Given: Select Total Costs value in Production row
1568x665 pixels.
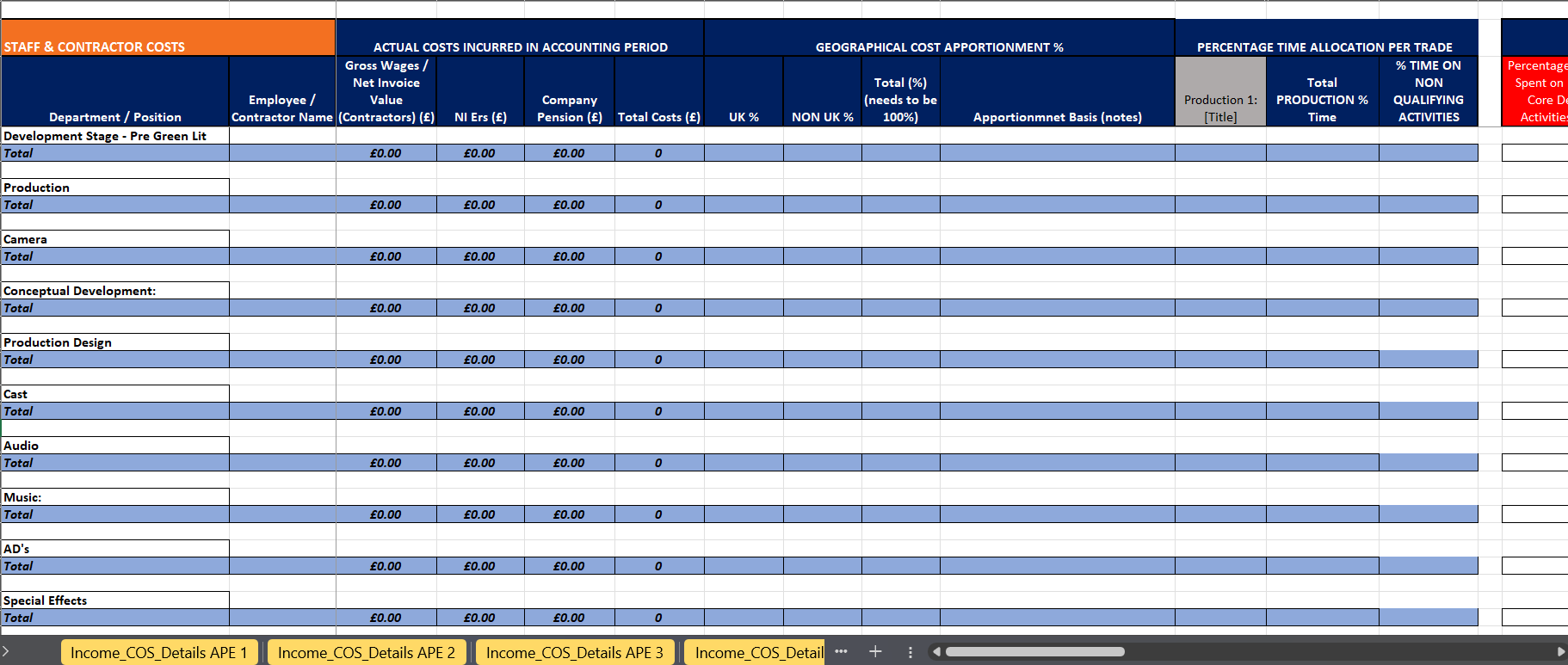Looking at the screenshot, I should pyautogui.click(x=659, y=205).
